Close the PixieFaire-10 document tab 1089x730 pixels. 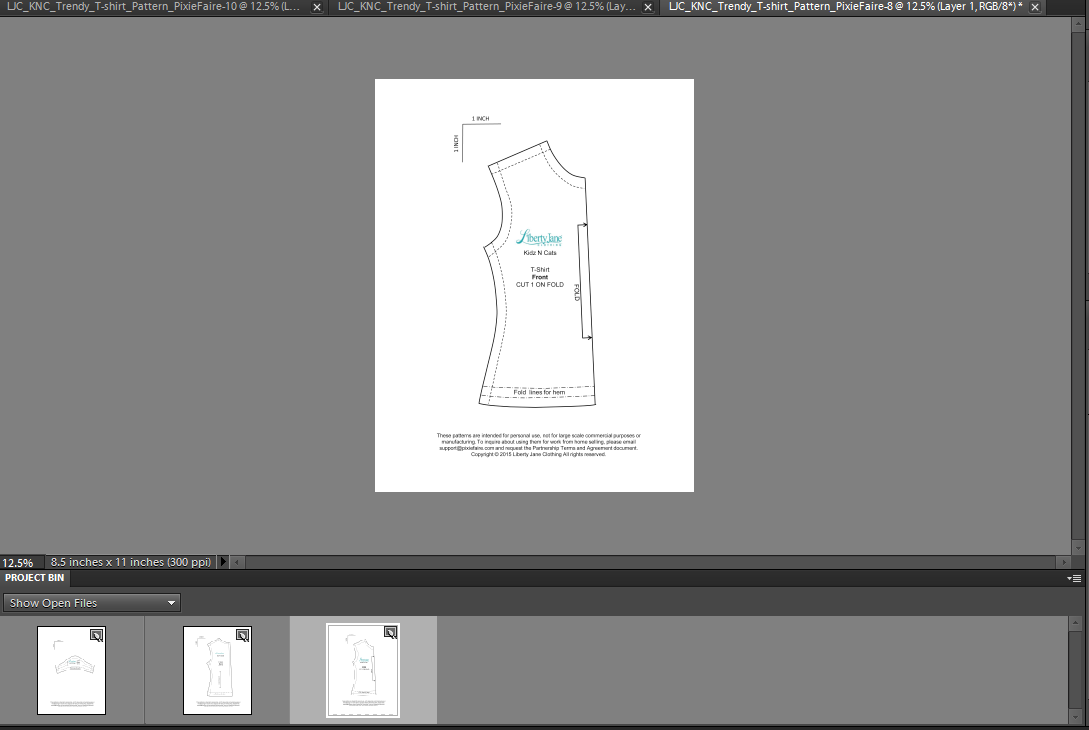[x=317, y=7]
